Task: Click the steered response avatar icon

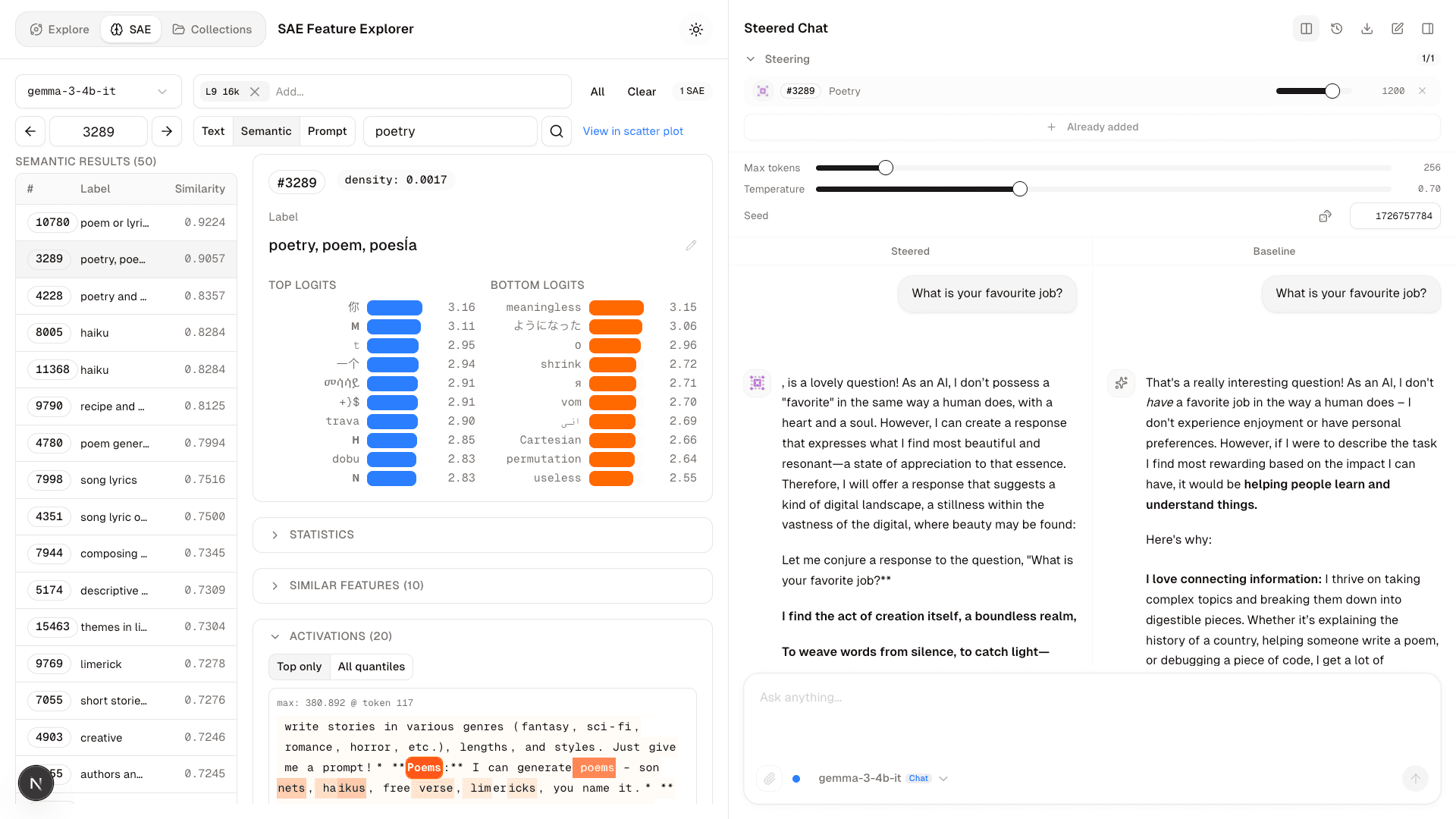Action: click(757, 383)
